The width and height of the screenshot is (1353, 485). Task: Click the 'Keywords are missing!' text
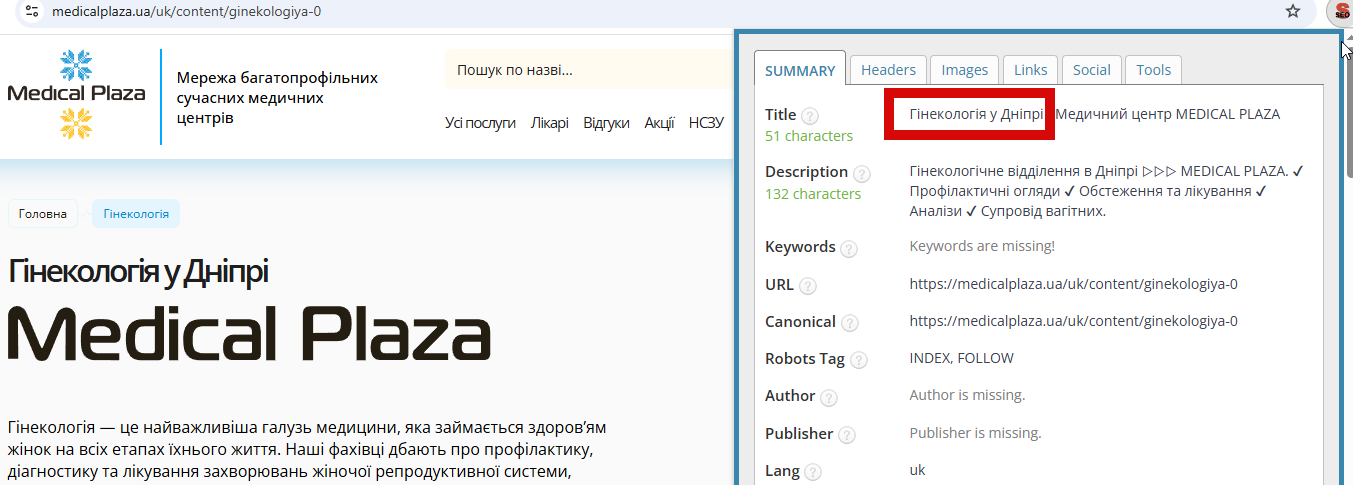pos(982,246)
